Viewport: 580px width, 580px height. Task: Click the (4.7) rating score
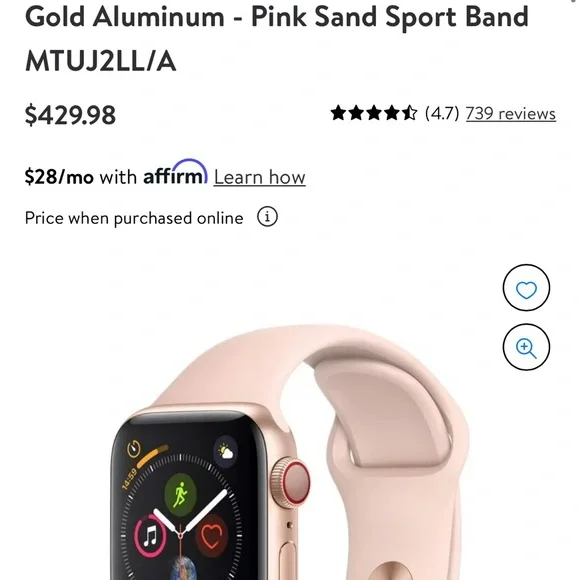[442, 113]
